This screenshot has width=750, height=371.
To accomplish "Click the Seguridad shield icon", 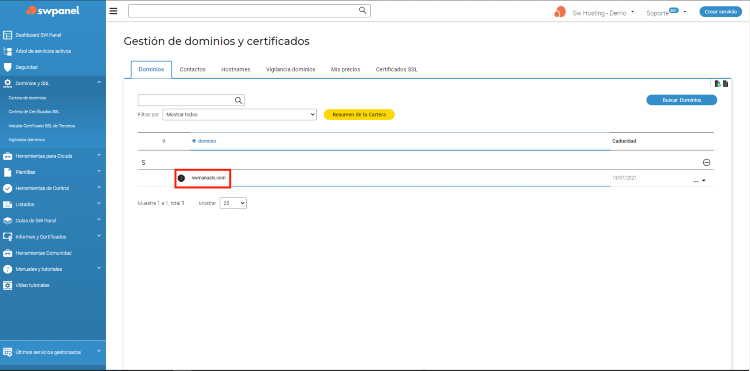I will pos(7,67).
